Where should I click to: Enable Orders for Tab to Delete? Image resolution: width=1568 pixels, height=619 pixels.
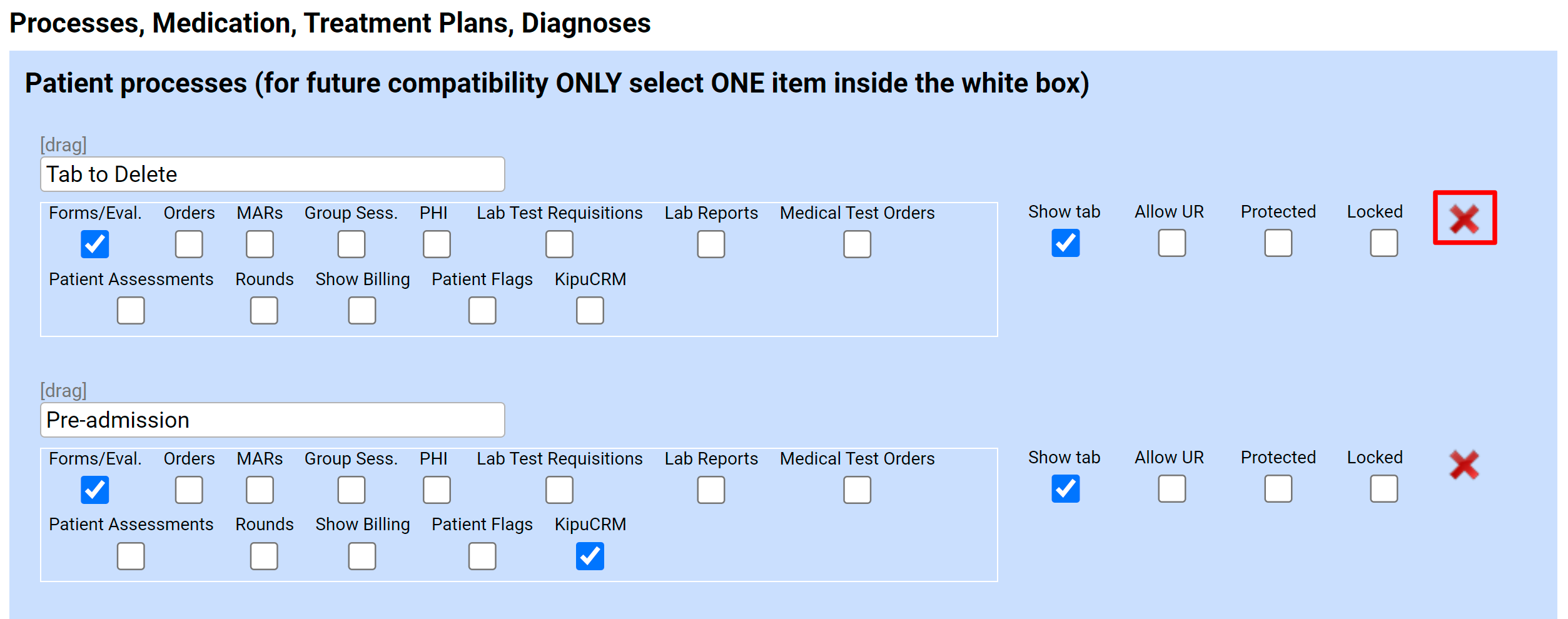(x=188, y=244)
